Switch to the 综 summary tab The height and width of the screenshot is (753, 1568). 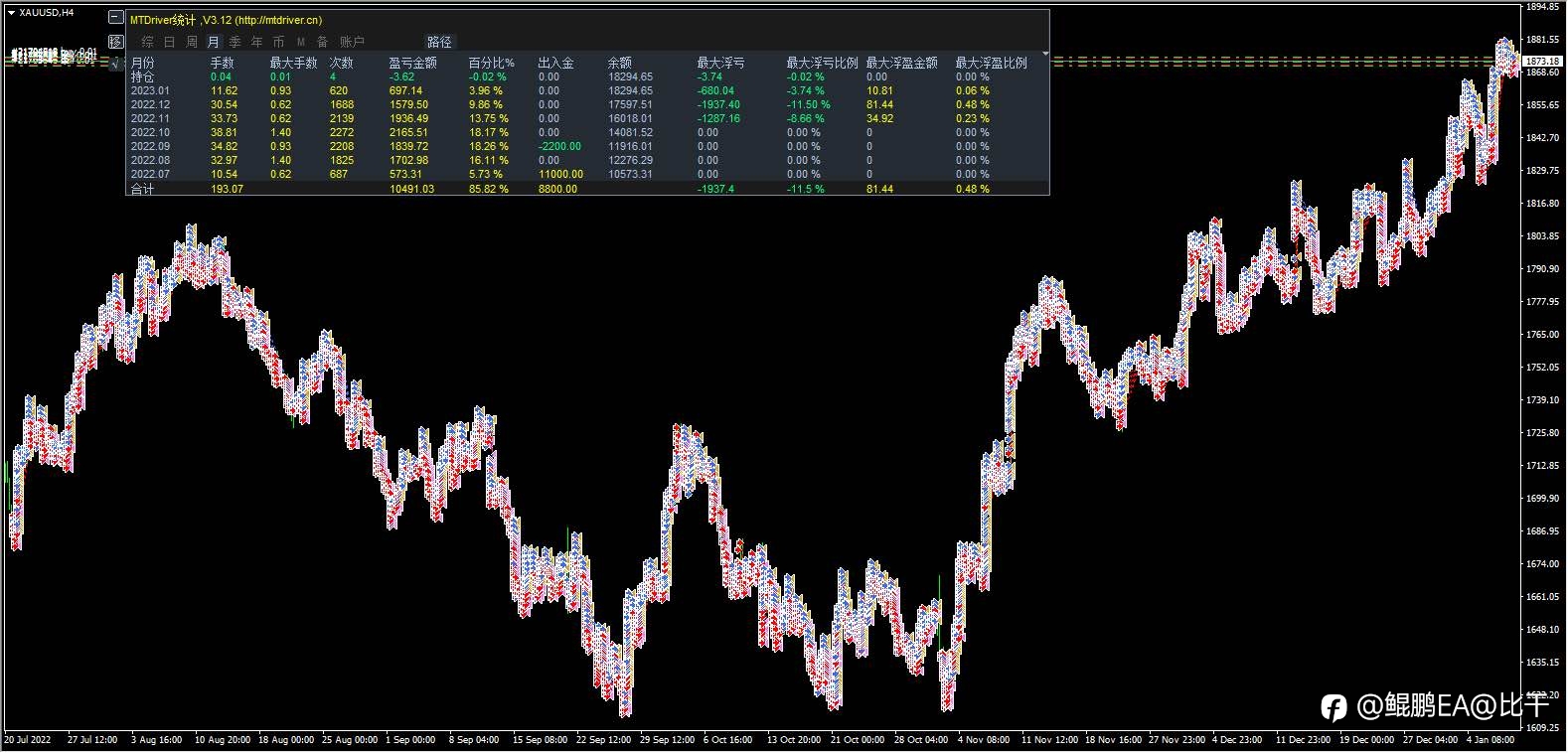click(x=147, y=42)
